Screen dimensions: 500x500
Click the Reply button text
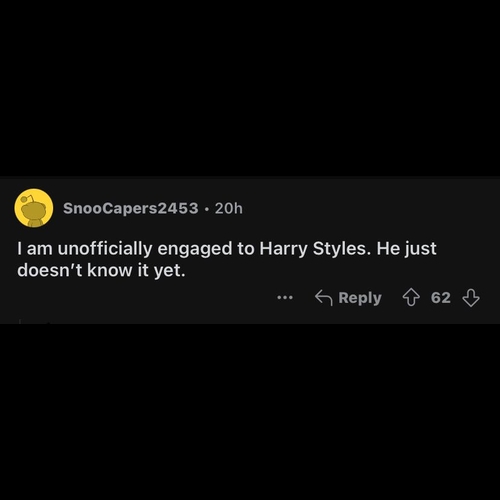point(360,298)
